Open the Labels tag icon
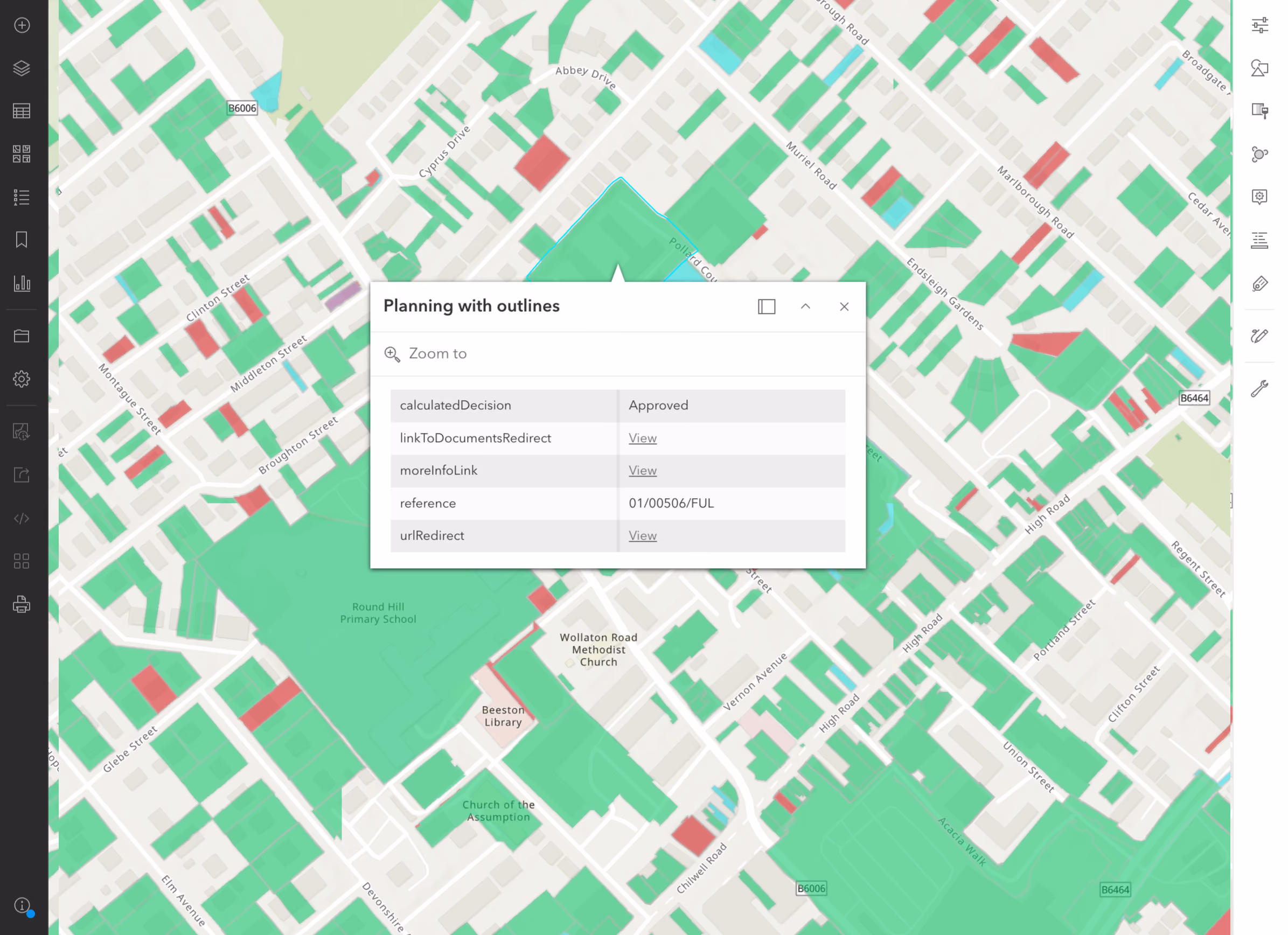 pos(1259,283)
